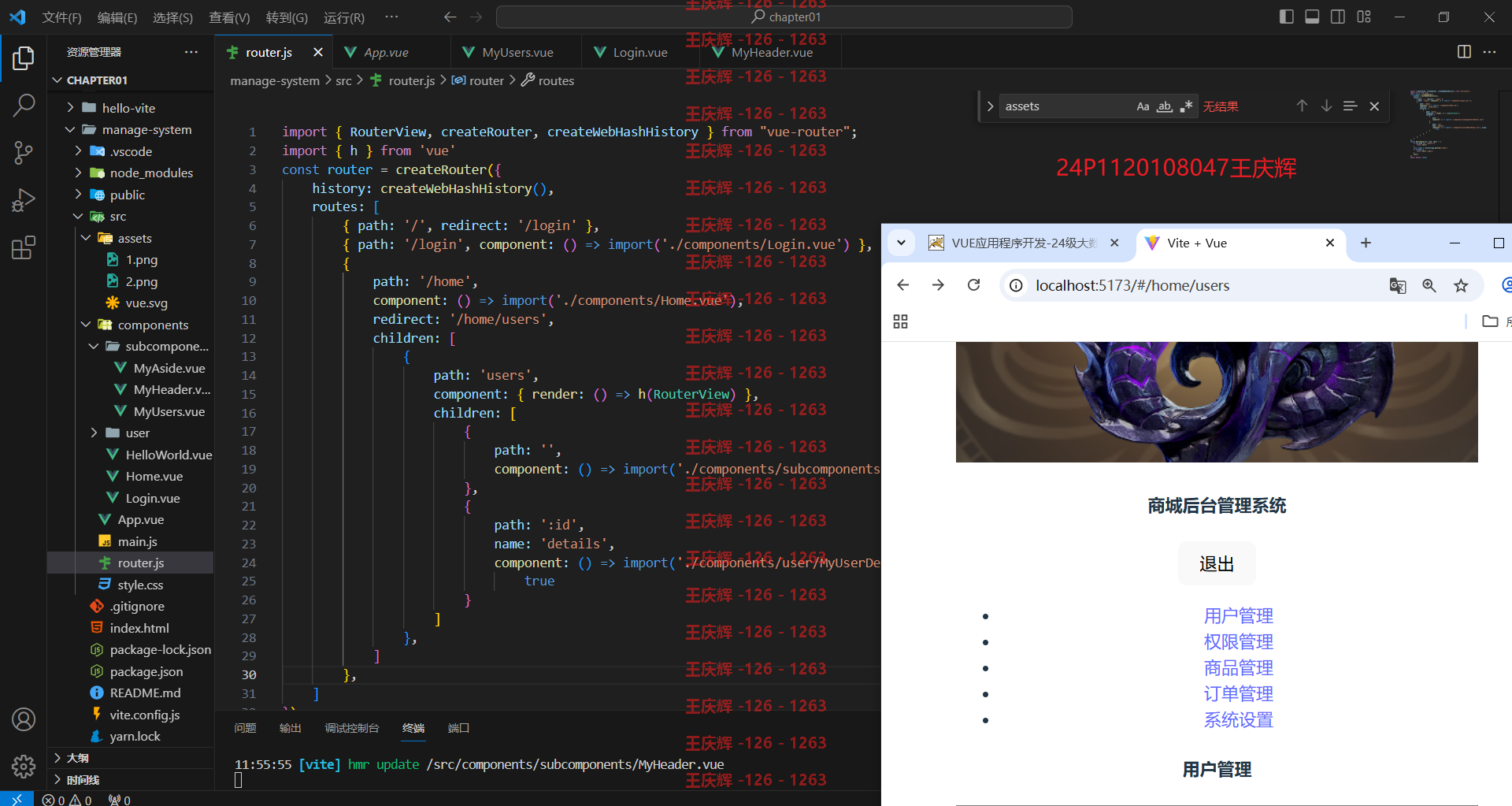Open the 用户管理 link
Image resolution: width=1512 pixels, height=806 pixels.
coord(1238,616)
